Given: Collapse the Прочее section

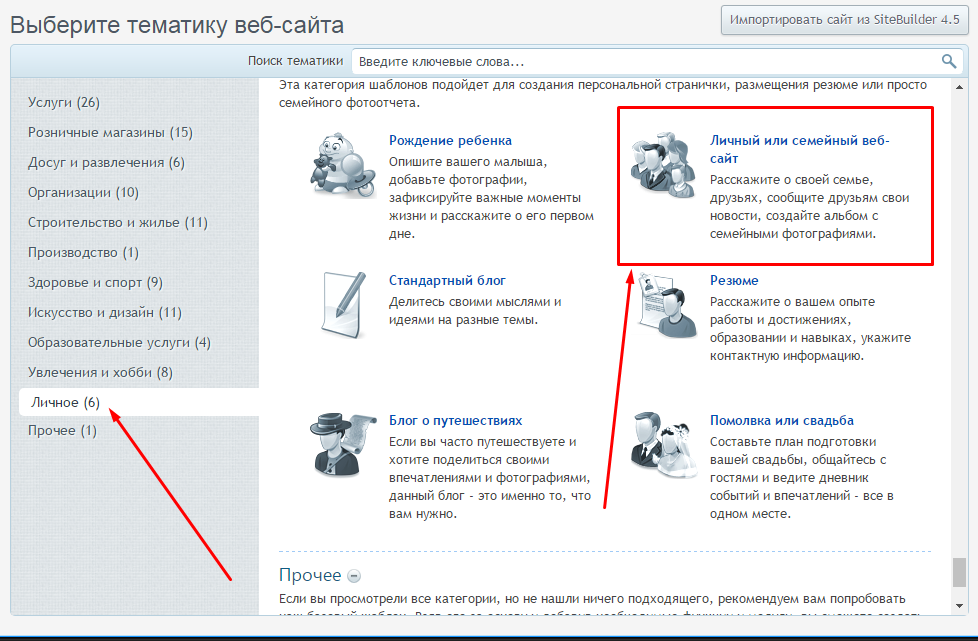Looking at the screenshot, I should click(x=354, y=576).
